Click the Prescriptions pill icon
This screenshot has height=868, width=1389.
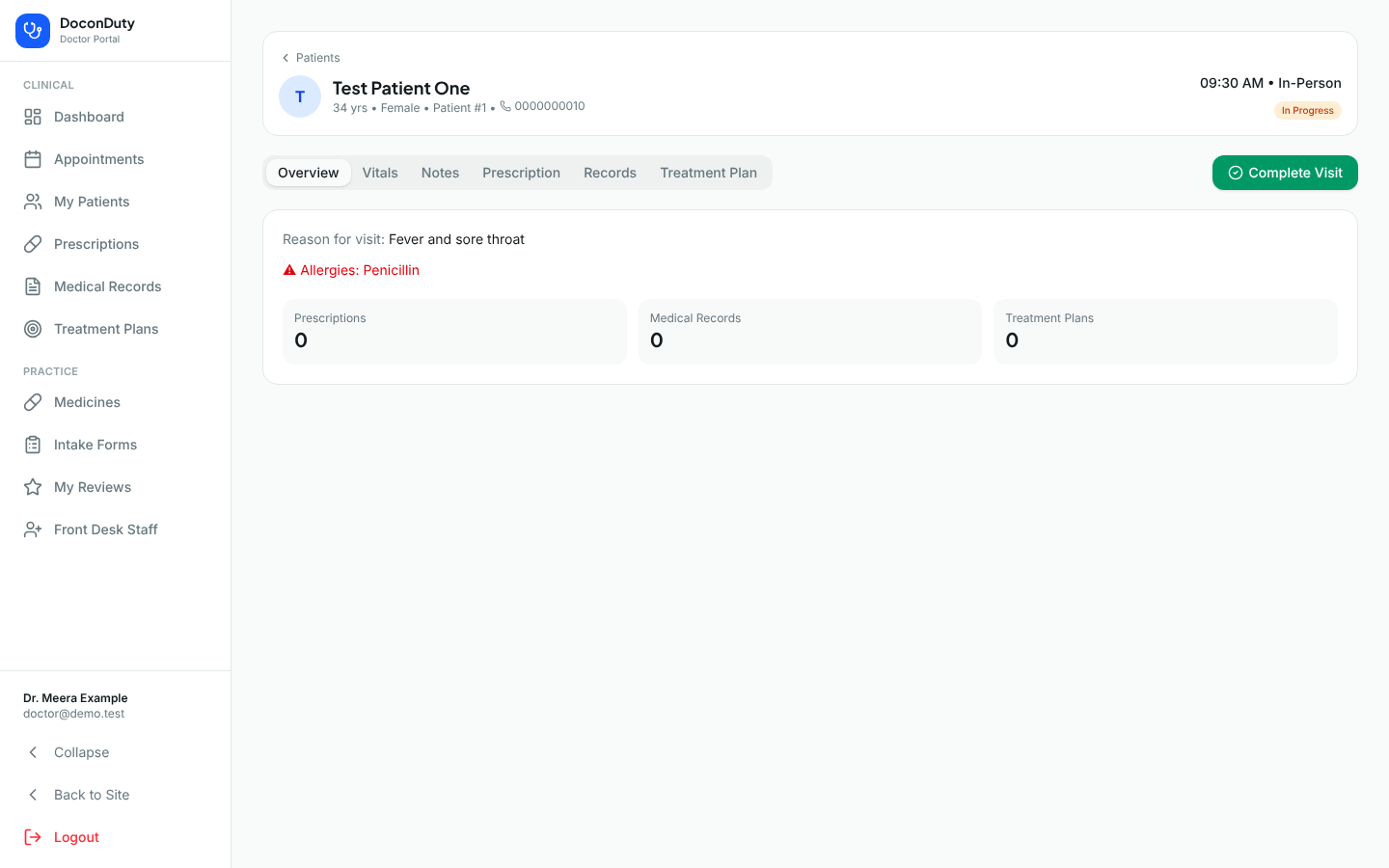[x=33, y=244]
